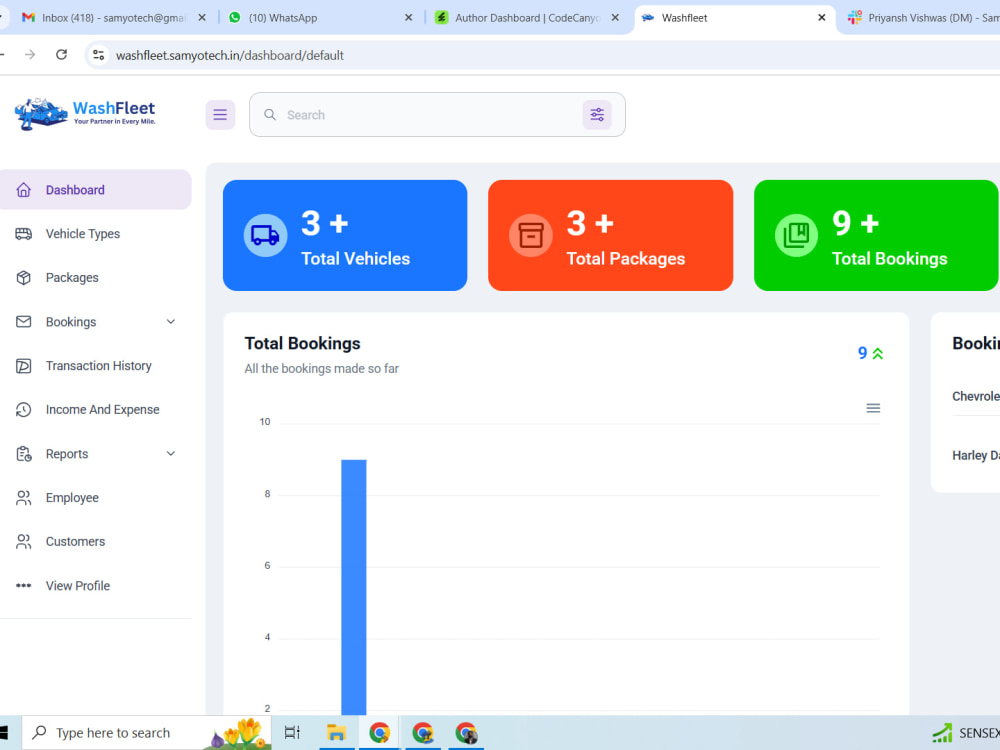Expand the Reports submenu chevron
The image size is (1000, 750).
pyautogui.click(x=171, y=454)
